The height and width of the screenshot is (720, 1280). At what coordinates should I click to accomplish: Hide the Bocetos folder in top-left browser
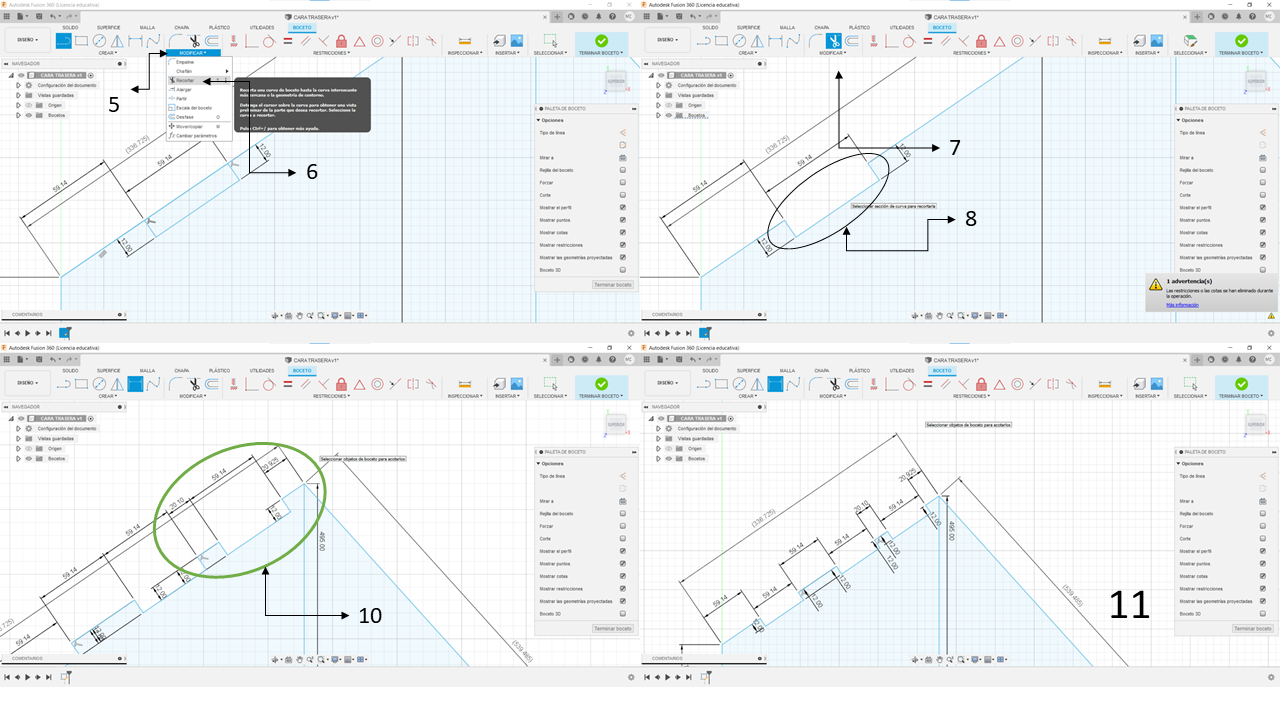(x=29, y=115)
